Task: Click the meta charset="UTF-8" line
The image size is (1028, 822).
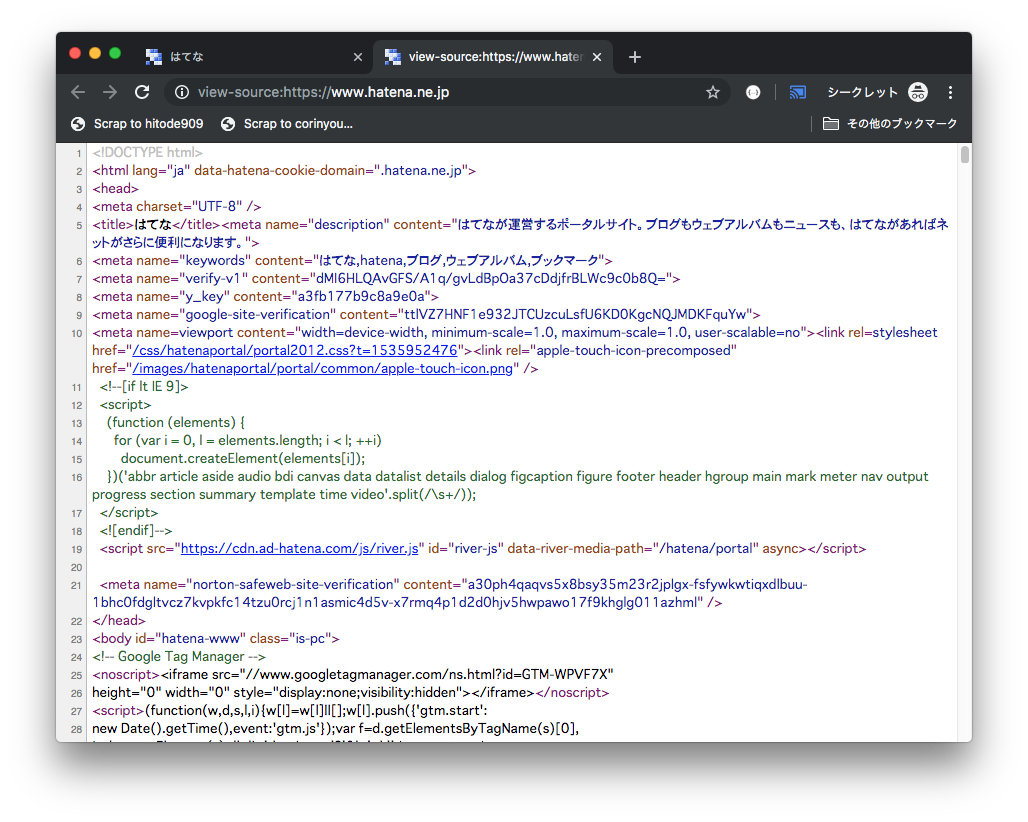Action: pyautogui.click(x=177, y=206)
